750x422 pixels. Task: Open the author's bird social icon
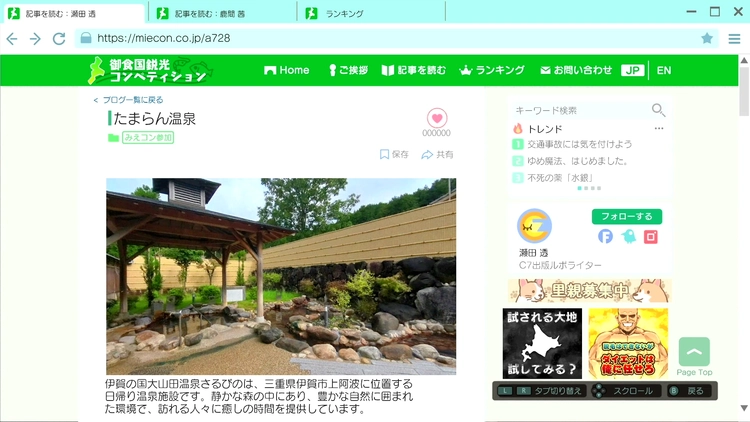point(628,237)
